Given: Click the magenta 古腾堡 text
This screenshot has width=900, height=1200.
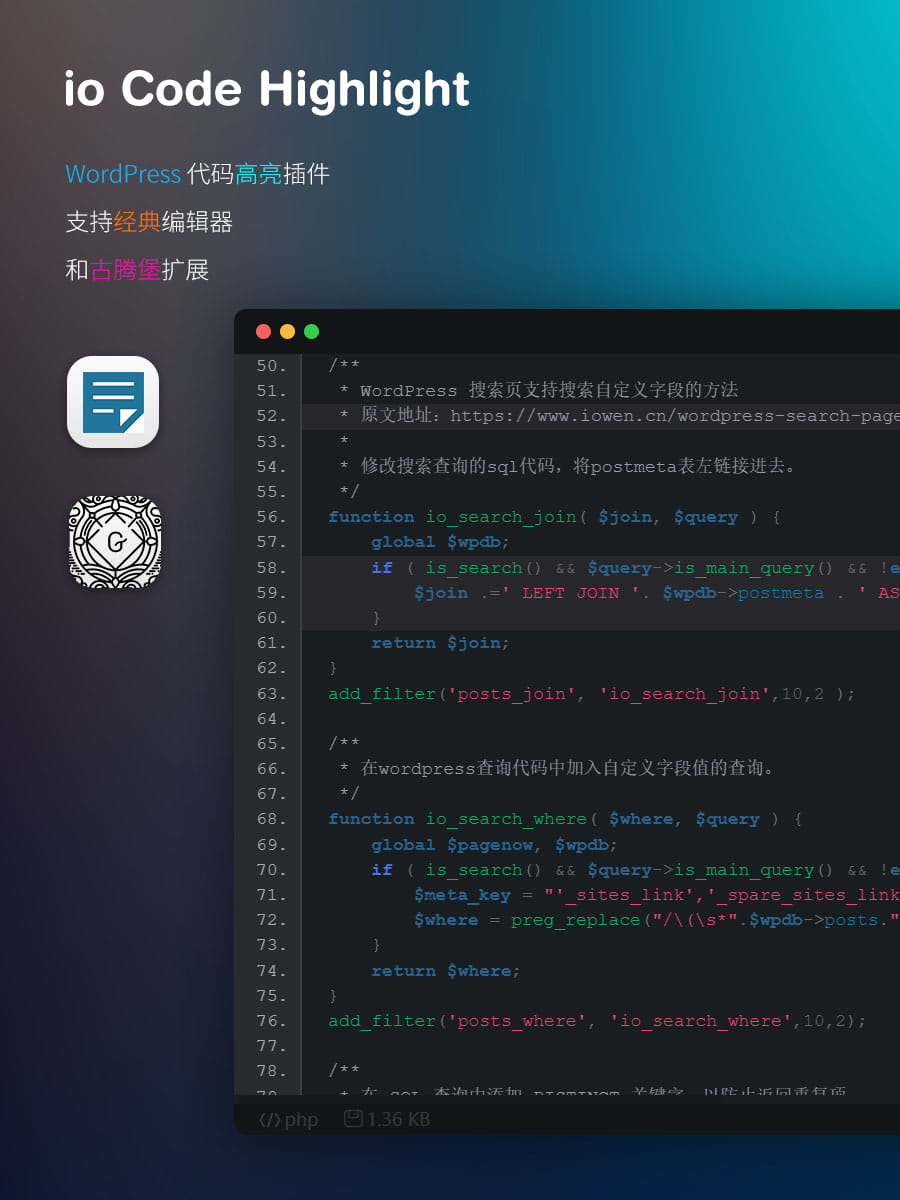Looking at the screenshot, I should 125,270.
